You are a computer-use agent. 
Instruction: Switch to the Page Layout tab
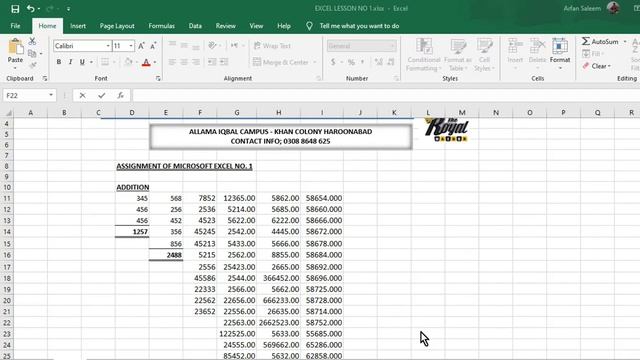point(117,26)
